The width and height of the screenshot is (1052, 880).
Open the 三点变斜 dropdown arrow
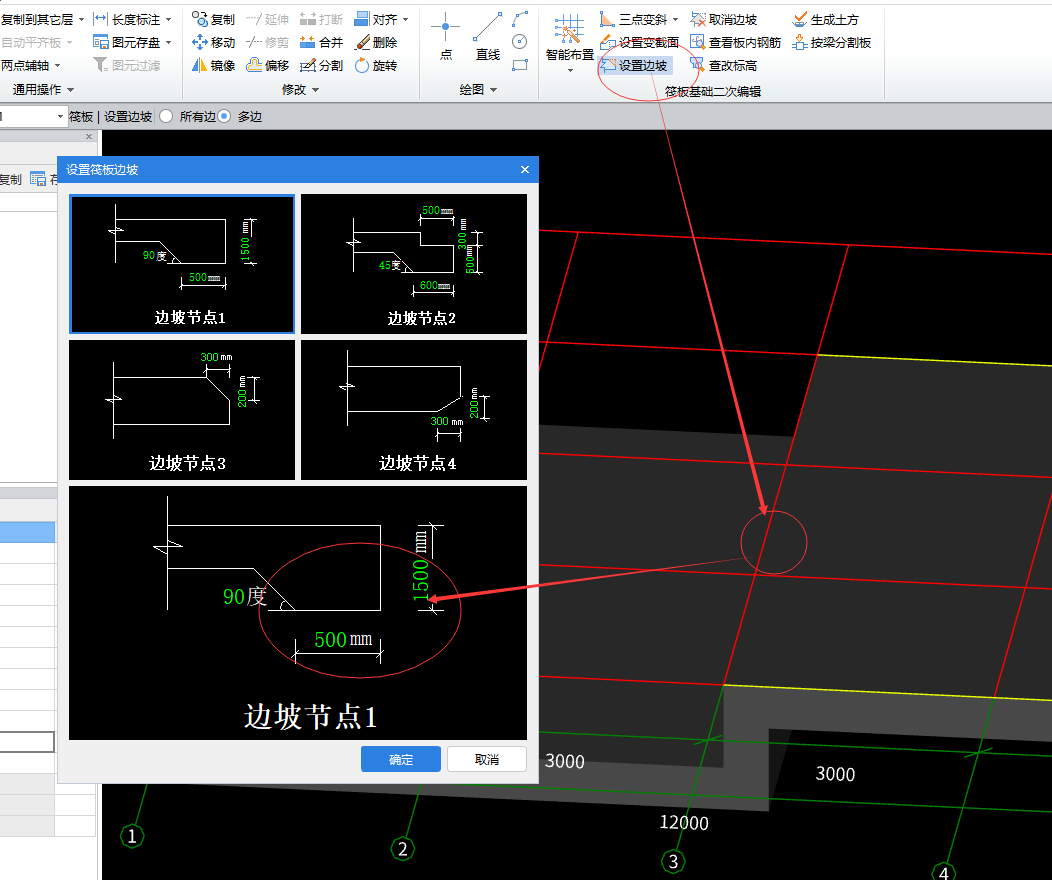click(675, 19)
